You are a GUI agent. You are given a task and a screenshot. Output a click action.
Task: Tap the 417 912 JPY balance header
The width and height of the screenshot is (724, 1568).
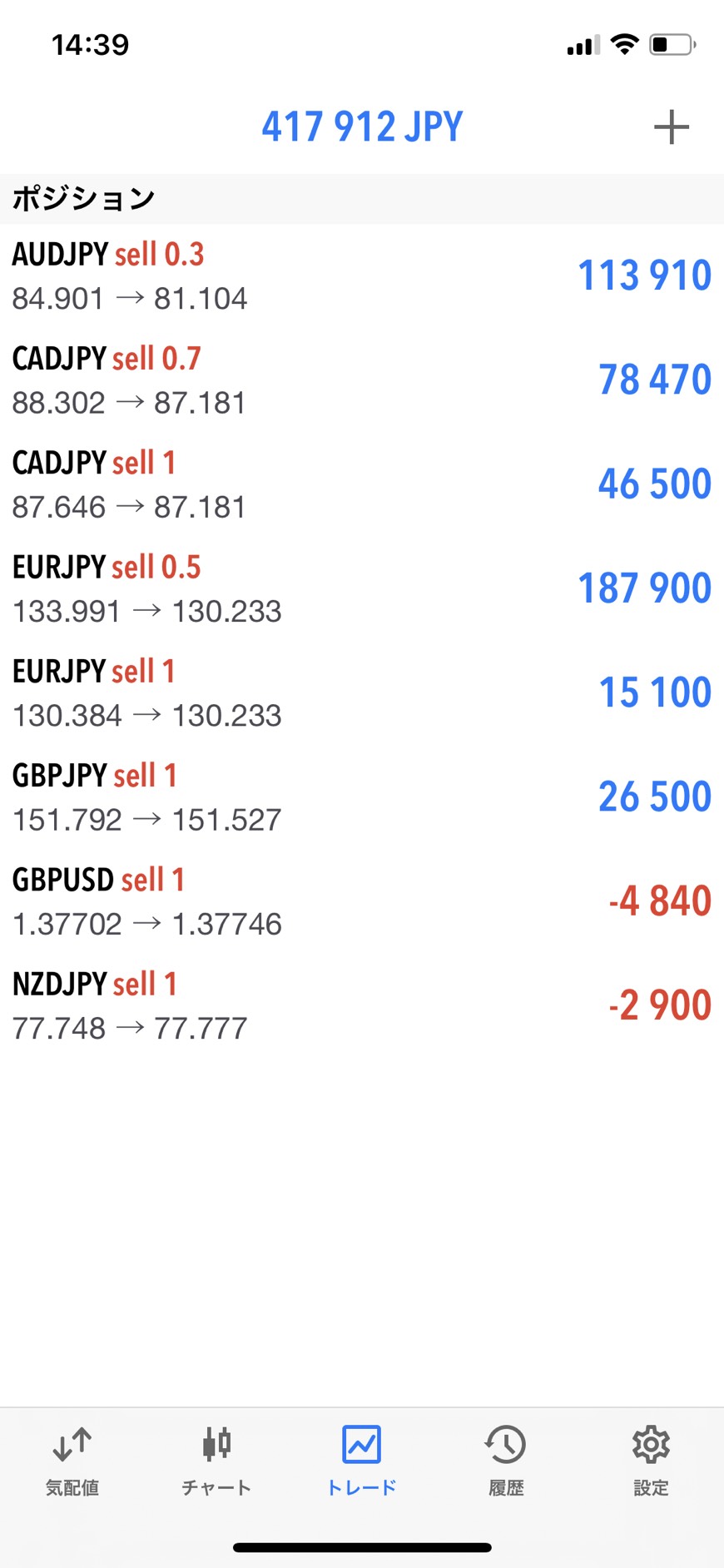pos(362,127)
